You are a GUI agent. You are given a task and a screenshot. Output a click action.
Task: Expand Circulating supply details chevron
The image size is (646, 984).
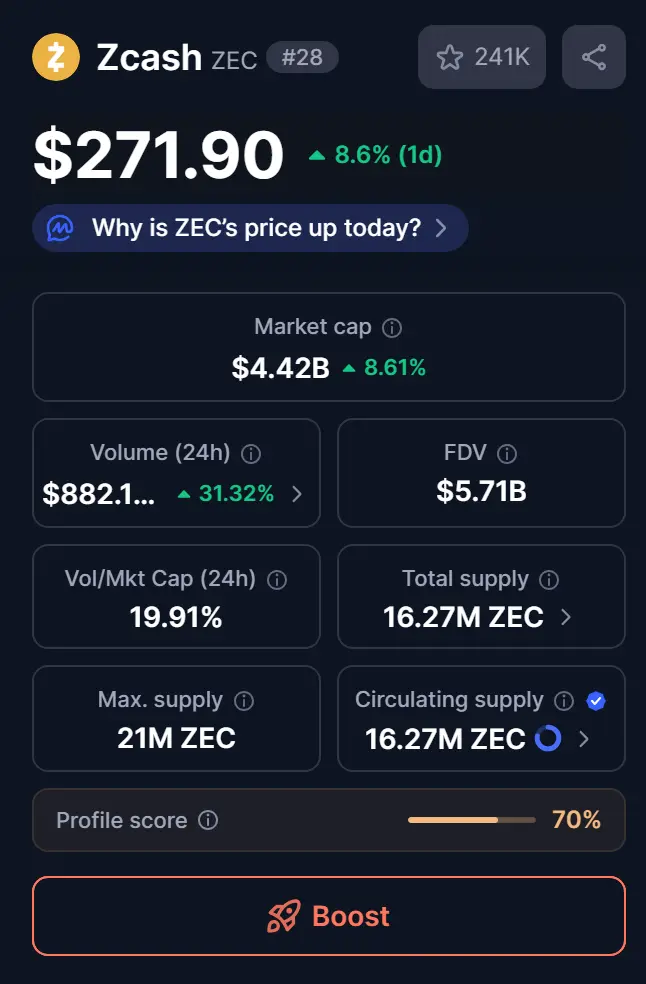[x=585, y=739]
